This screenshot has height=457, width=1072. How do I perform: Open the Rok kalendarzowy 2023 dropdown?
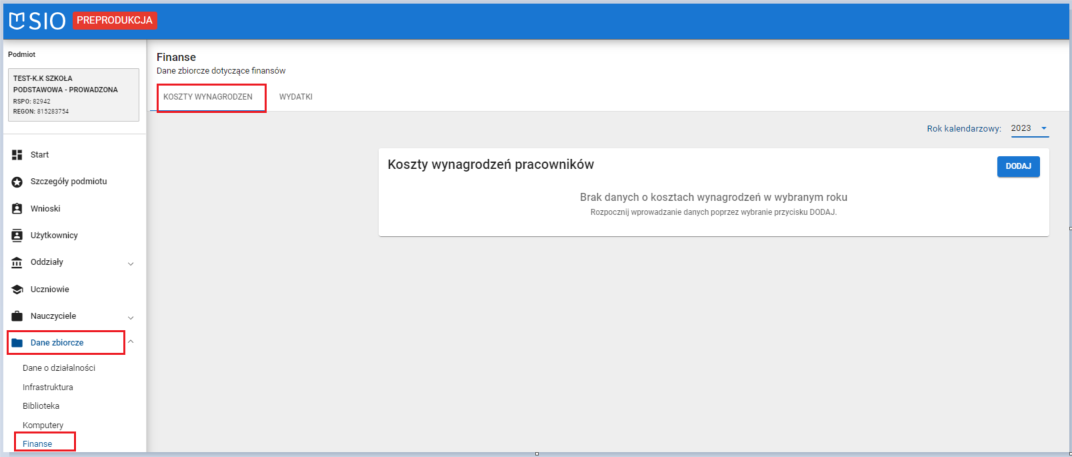pos(1030,129)
